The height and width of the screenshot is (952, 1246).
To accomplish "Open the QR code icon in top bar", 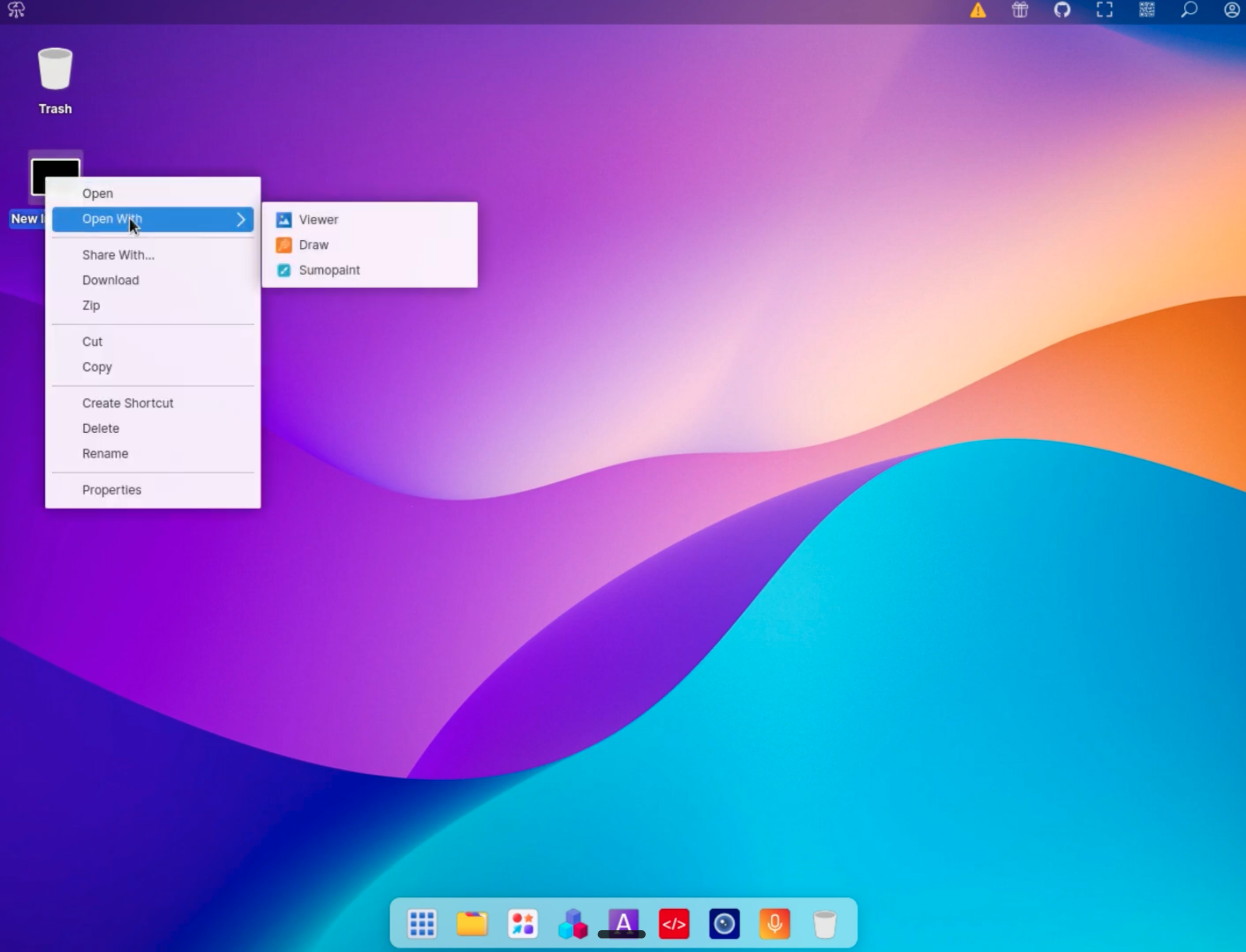I will 1147,10.
